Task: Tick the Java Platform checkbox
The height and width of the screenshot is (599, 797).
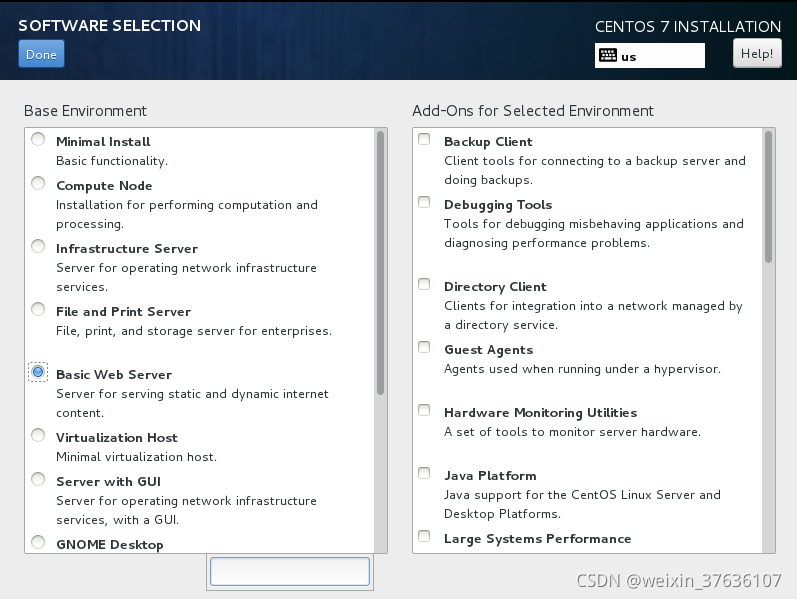Action: (425, 474)
